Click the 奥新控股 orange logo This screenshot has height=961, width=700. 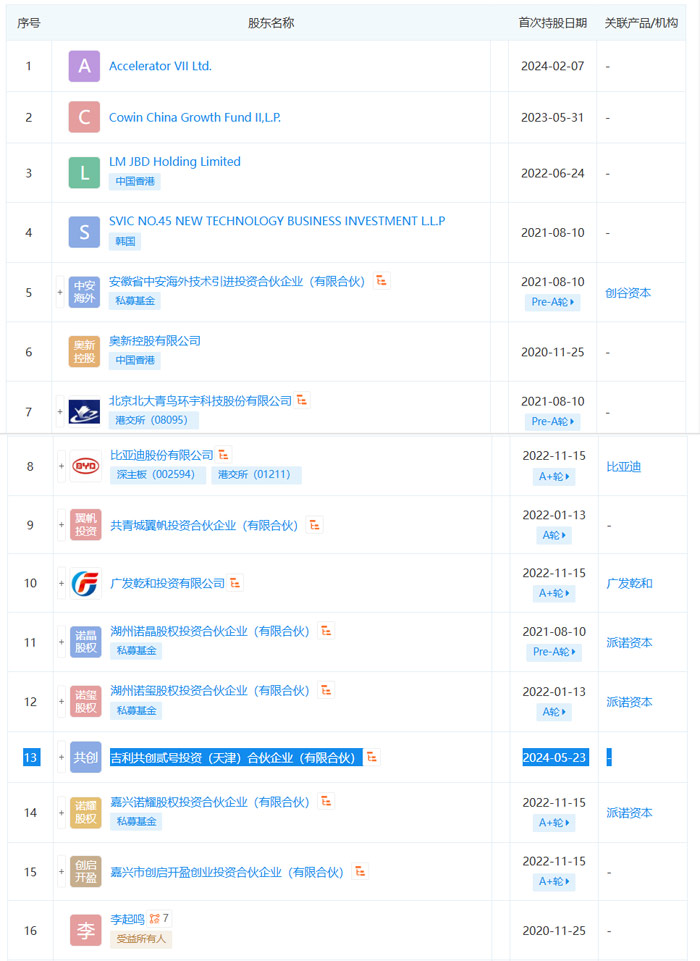[85, 352]
